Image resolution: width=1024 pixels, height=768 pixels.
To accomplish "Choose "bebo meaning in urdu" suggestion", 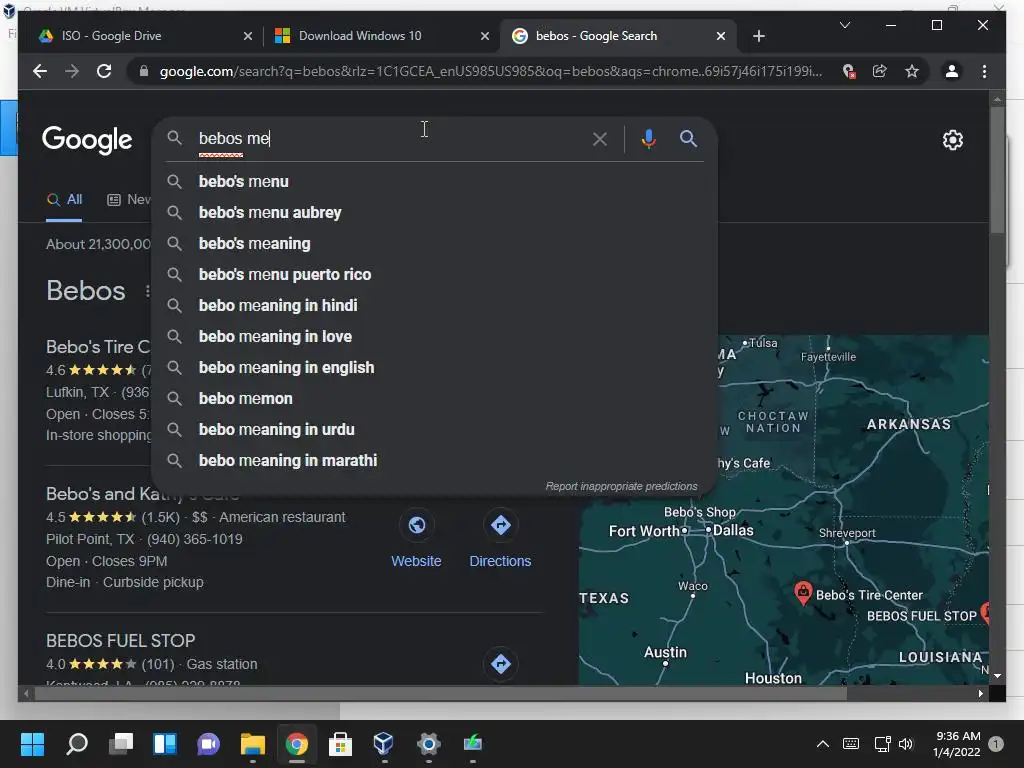I will point(434,430).
